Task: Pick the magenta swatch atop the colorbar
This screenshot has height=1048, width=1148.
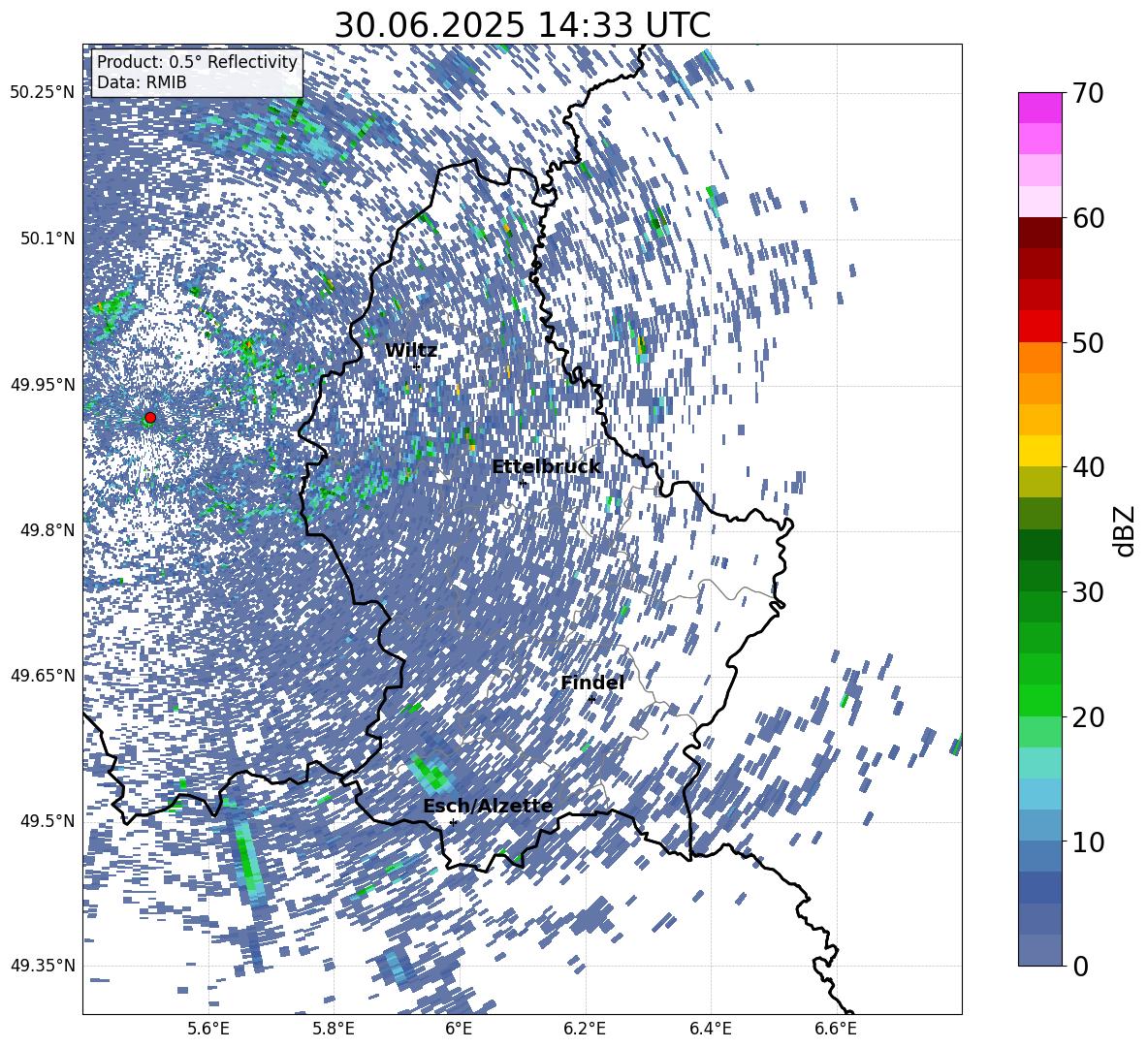Action: [x=1039, y=108]
